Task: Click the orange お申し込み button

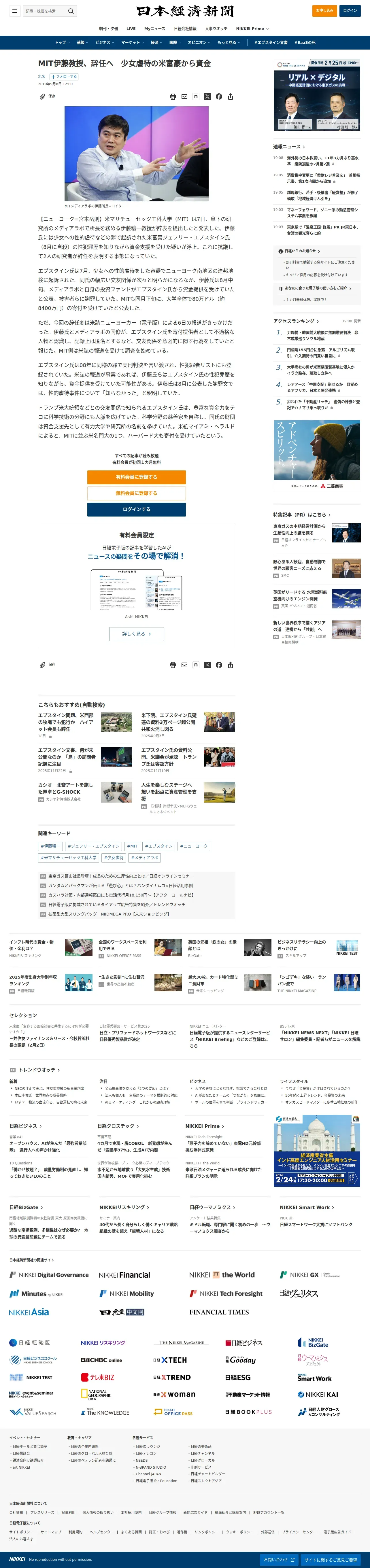Action: pyautogui.click(x=324, y=10)
